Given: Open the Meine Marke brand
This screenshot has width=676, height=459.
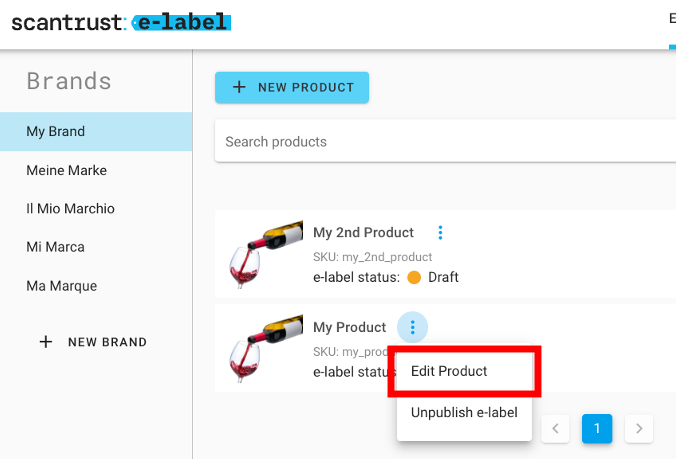Looking at the screenshot, I should 66,170.
